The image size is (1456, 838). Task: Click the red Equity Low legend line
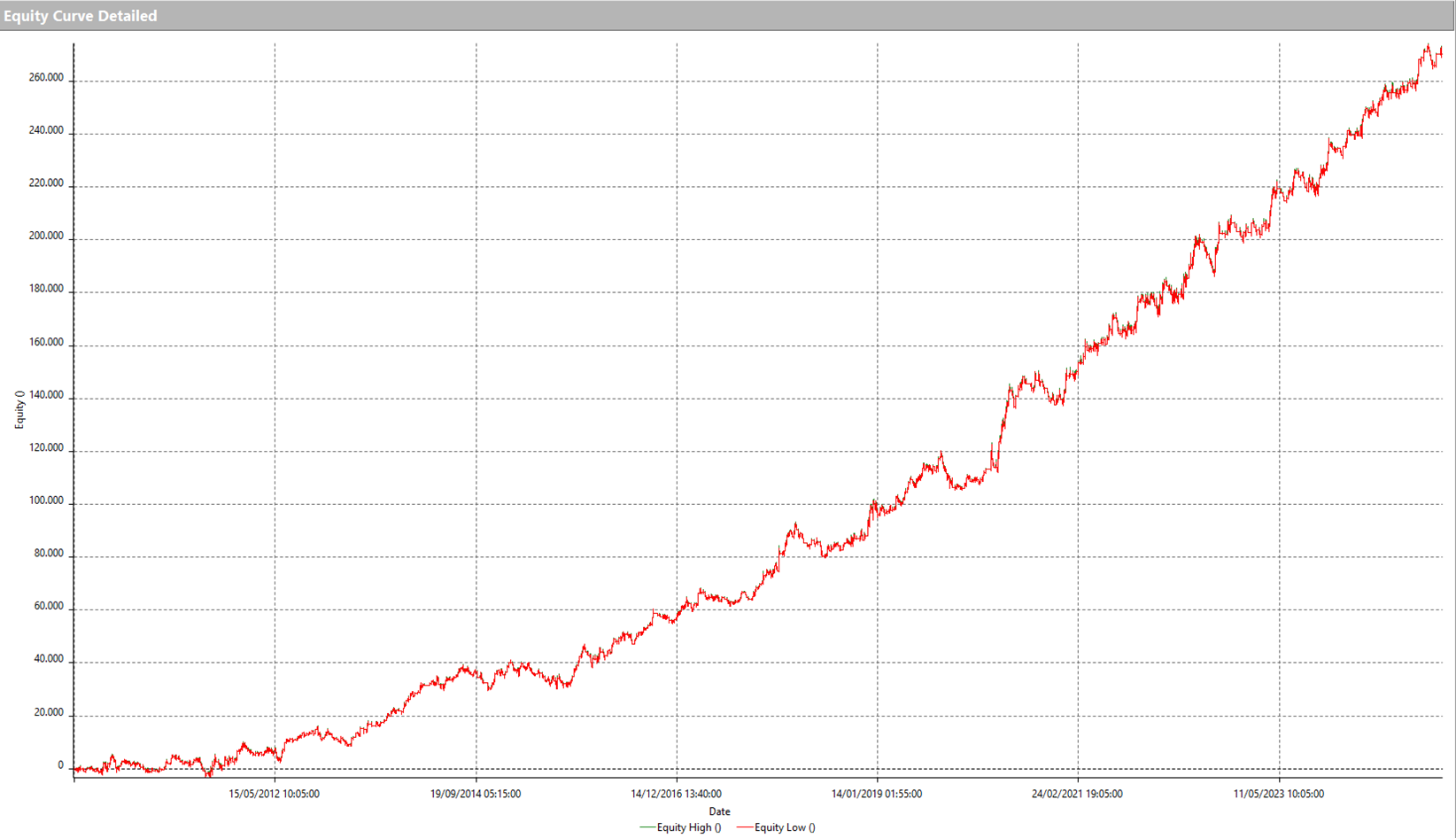click(745, 827)
